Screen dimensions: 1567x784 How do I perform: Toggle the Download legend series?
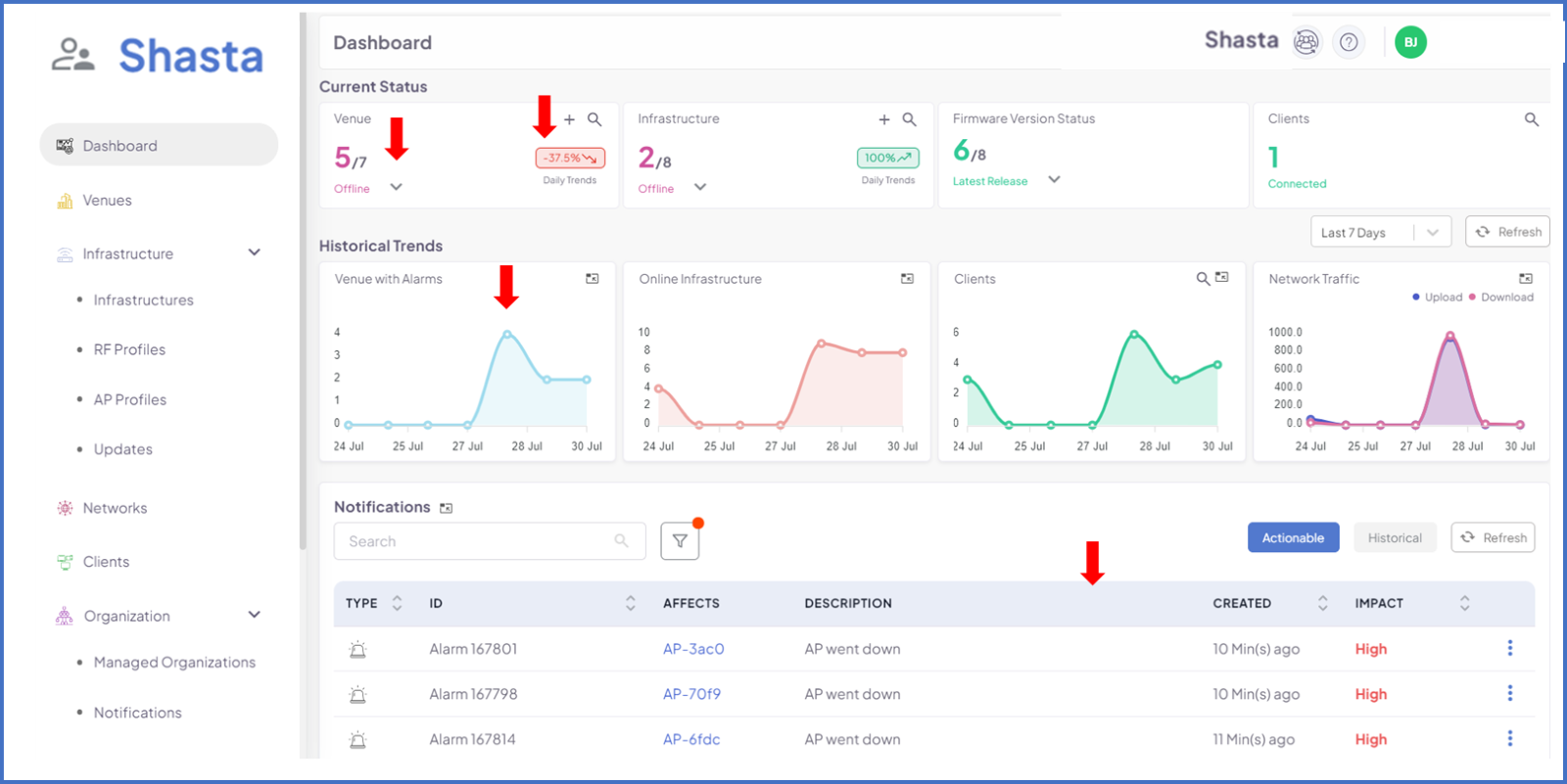click(x=1501, y=298)
